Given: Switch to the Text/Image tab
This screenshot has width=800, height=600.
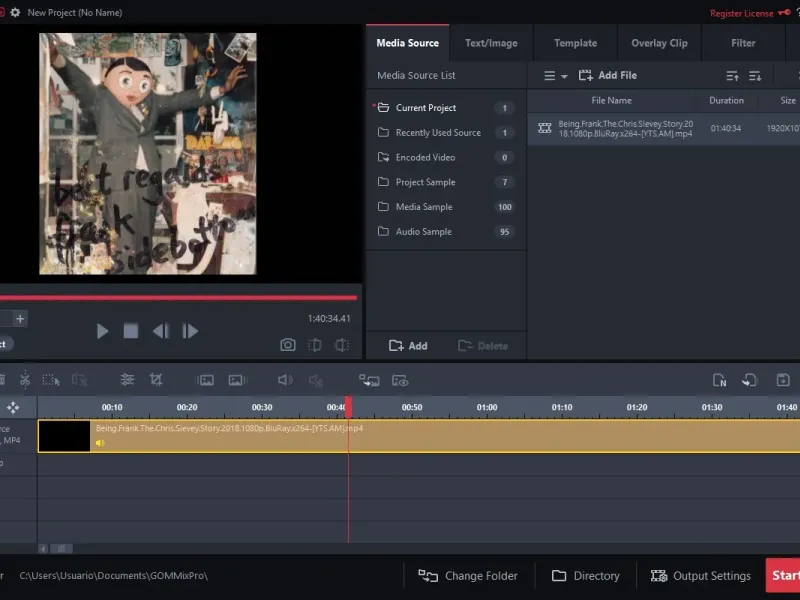Looking at the screenshot, I should tap(491, 43).
